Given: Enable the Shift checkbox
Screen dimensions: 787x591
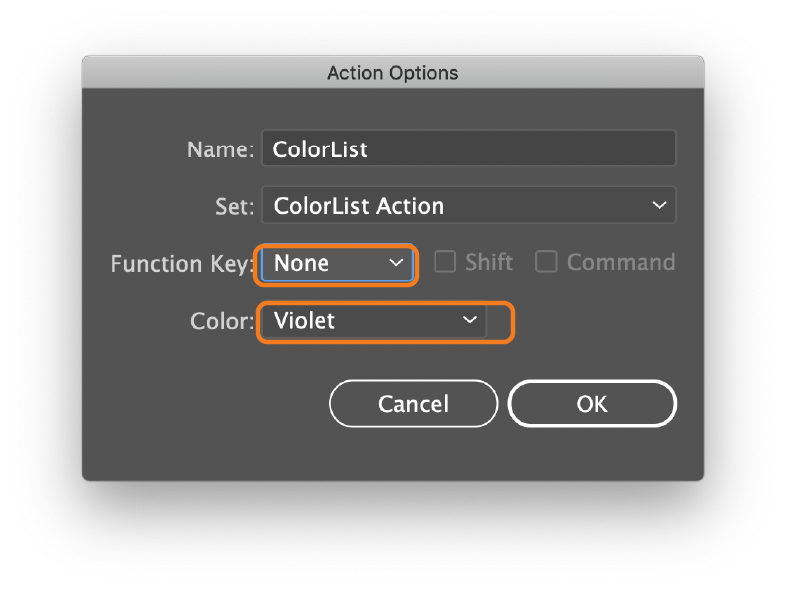Looking at the screenshot, I should 445,262.
